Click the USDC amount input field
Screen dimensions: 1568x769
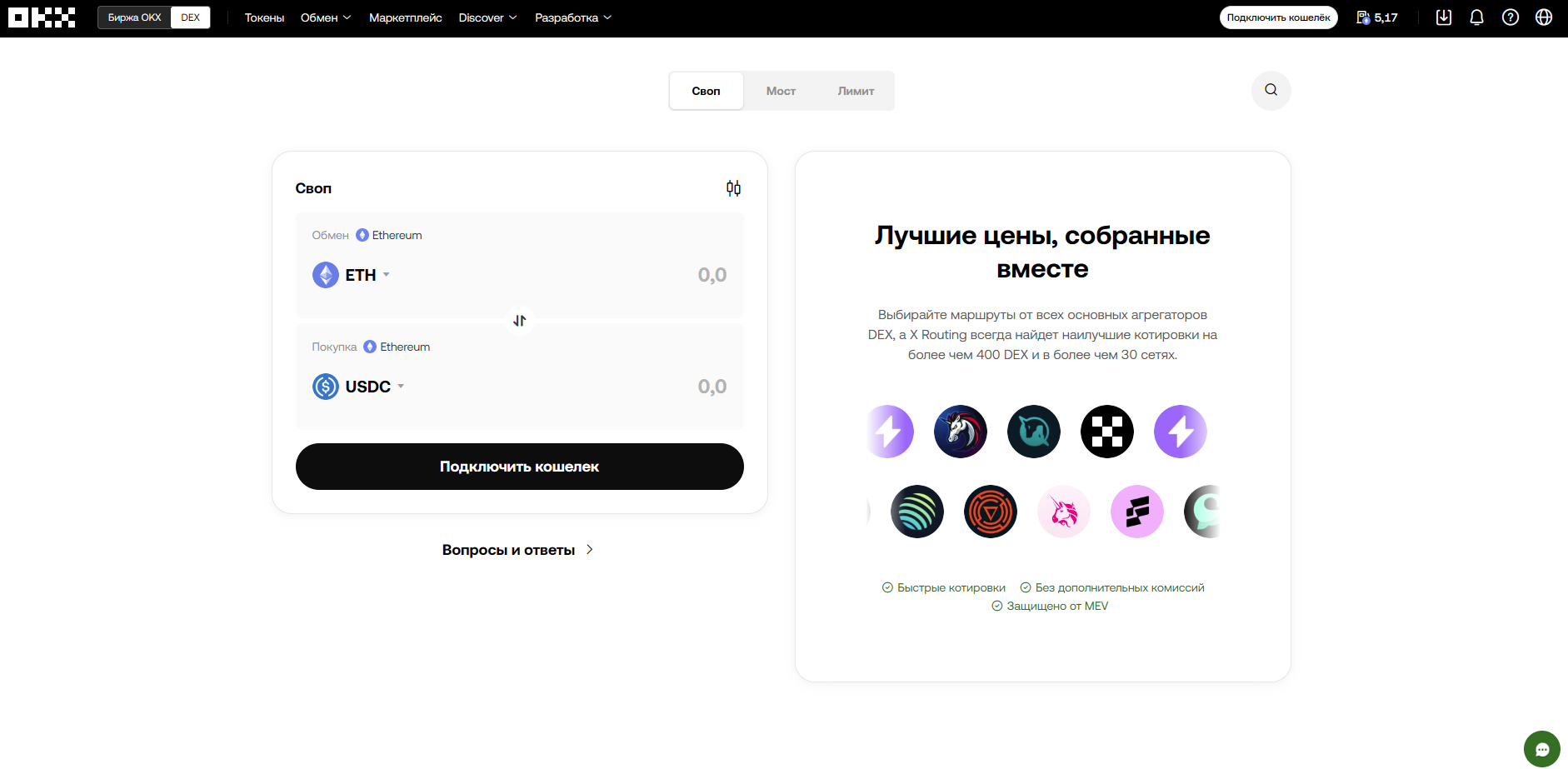712,387
